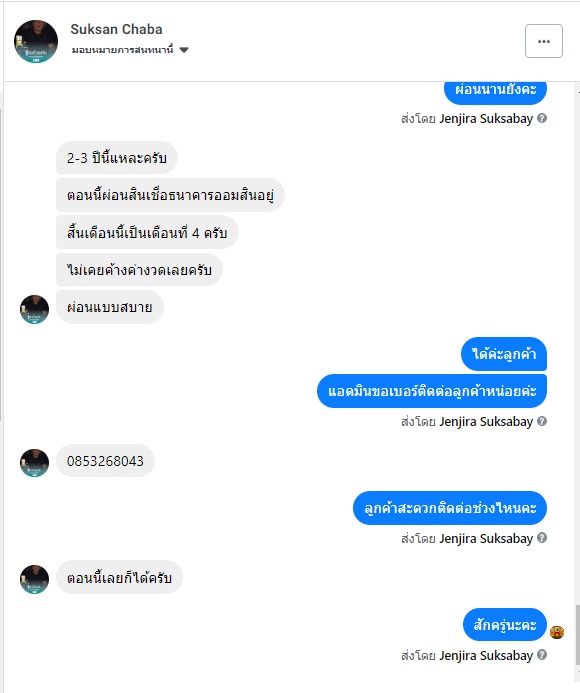The image size is (580, 693).
Task: Click the ลูกค้าสะดวกติดต่อช่วงไหนคะ sent bubble
Action: point(450,508)
